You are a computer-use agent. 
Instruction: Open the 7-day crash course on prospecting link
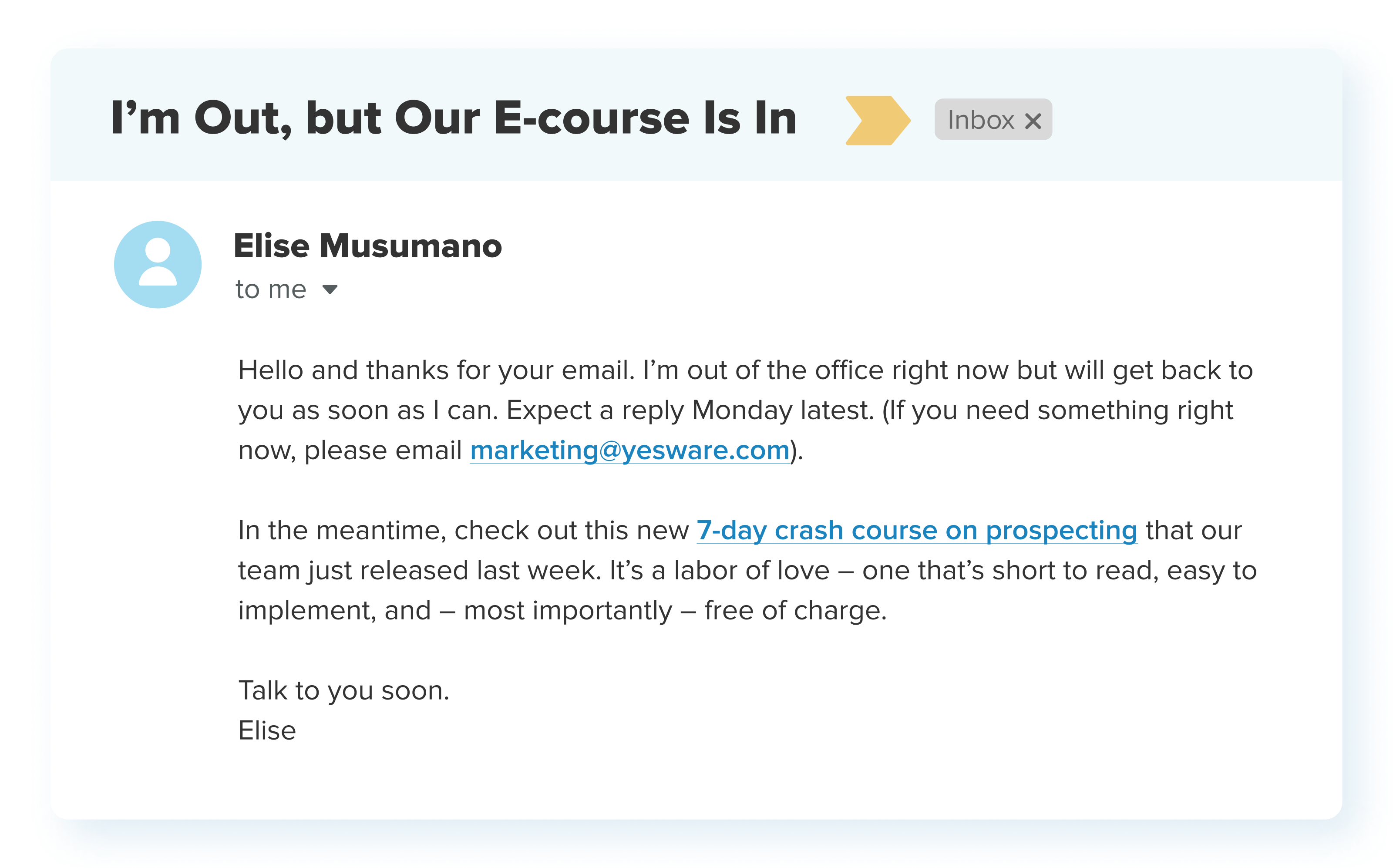[x=917, y=531]
